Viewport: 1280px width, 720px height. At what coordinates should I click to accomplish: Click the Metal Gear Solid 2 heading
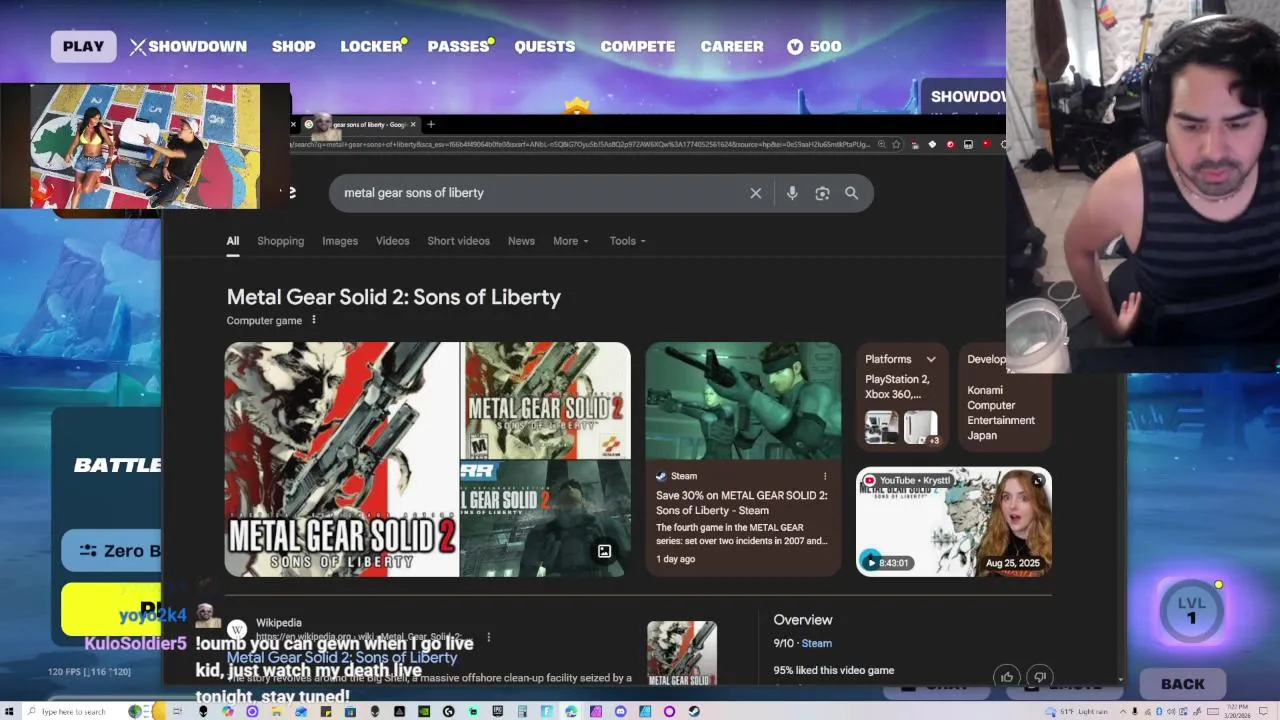coord(393,297)
